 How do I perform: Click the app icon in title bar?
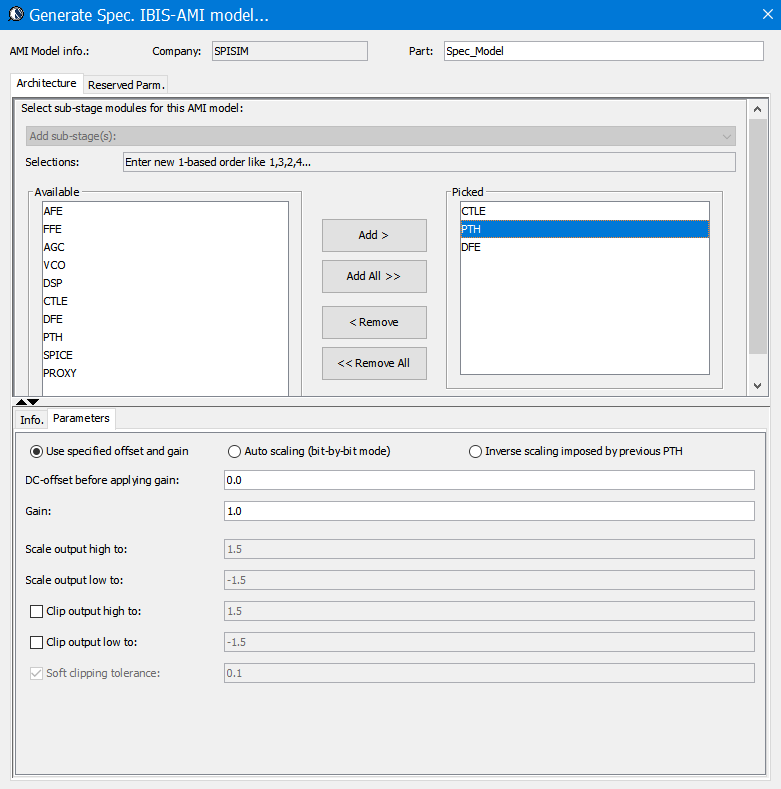(14, 15)
